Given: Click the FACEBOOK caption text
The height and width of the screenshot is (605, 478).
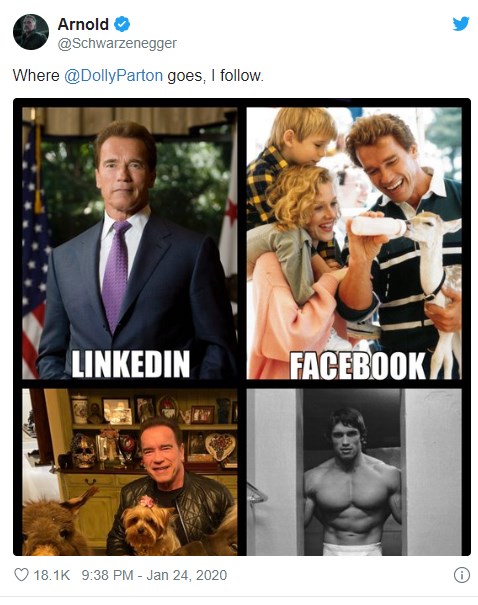Looking at the screenshot, I should [358, 365].
